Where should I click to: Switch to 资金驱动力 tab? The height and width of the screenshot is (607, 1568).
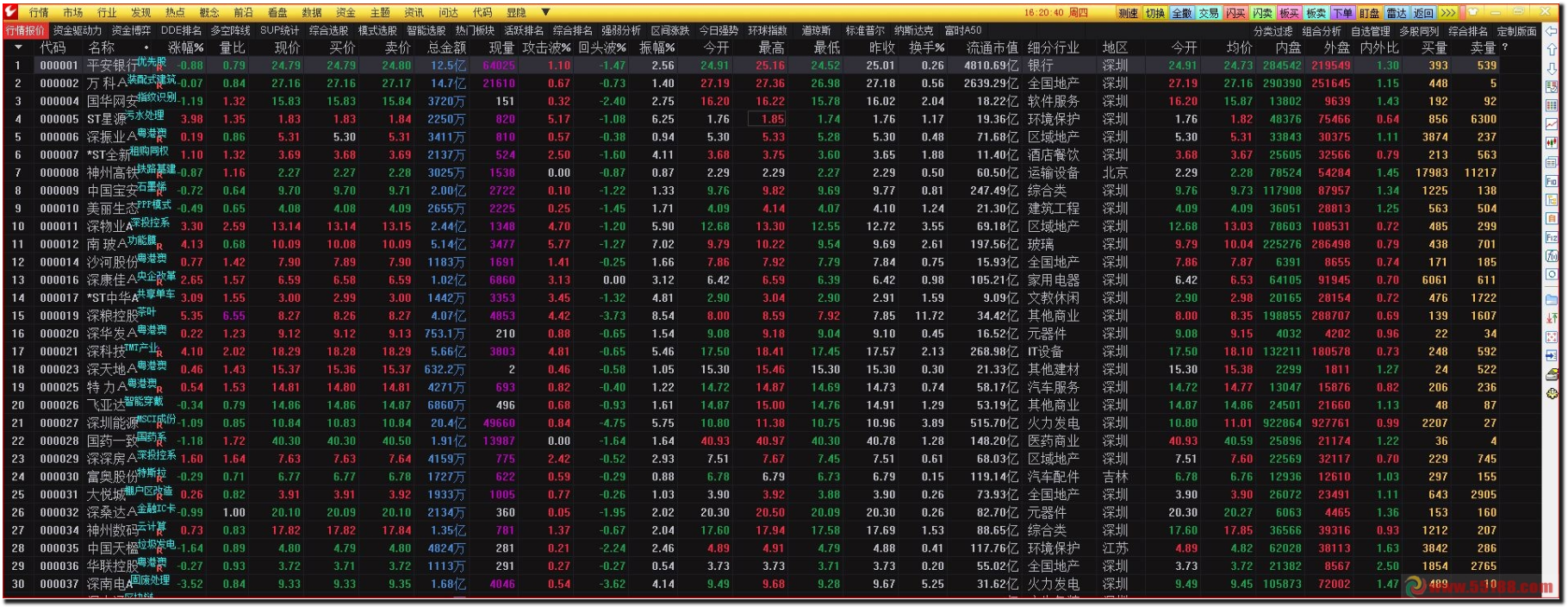point(78,30)
